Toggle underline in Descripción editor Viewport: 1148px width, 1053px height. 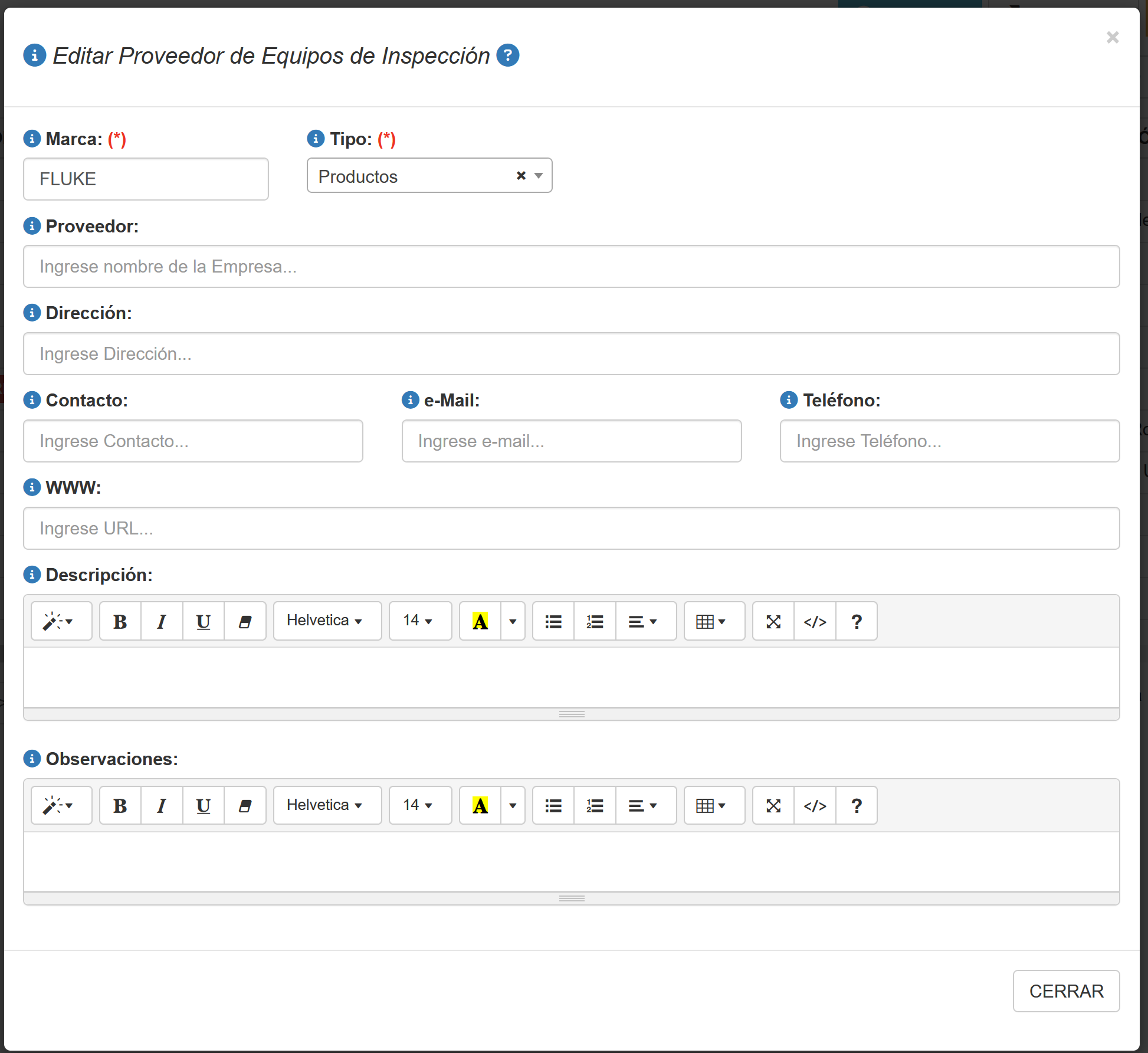204,621
